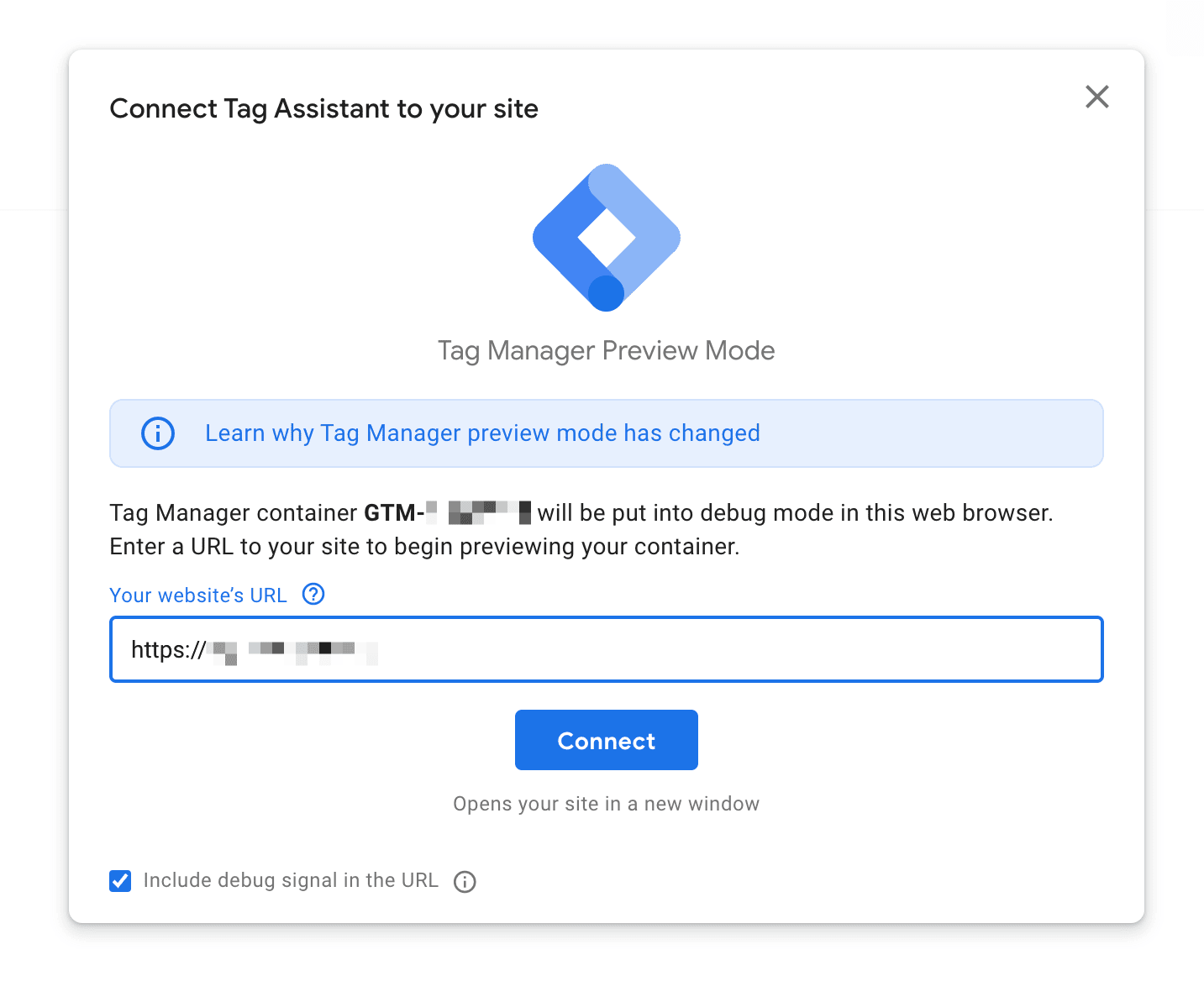Select the Tag Assistant diamond emblem above the title
The width and height of the screenshot is (1204, 981).
606,238
